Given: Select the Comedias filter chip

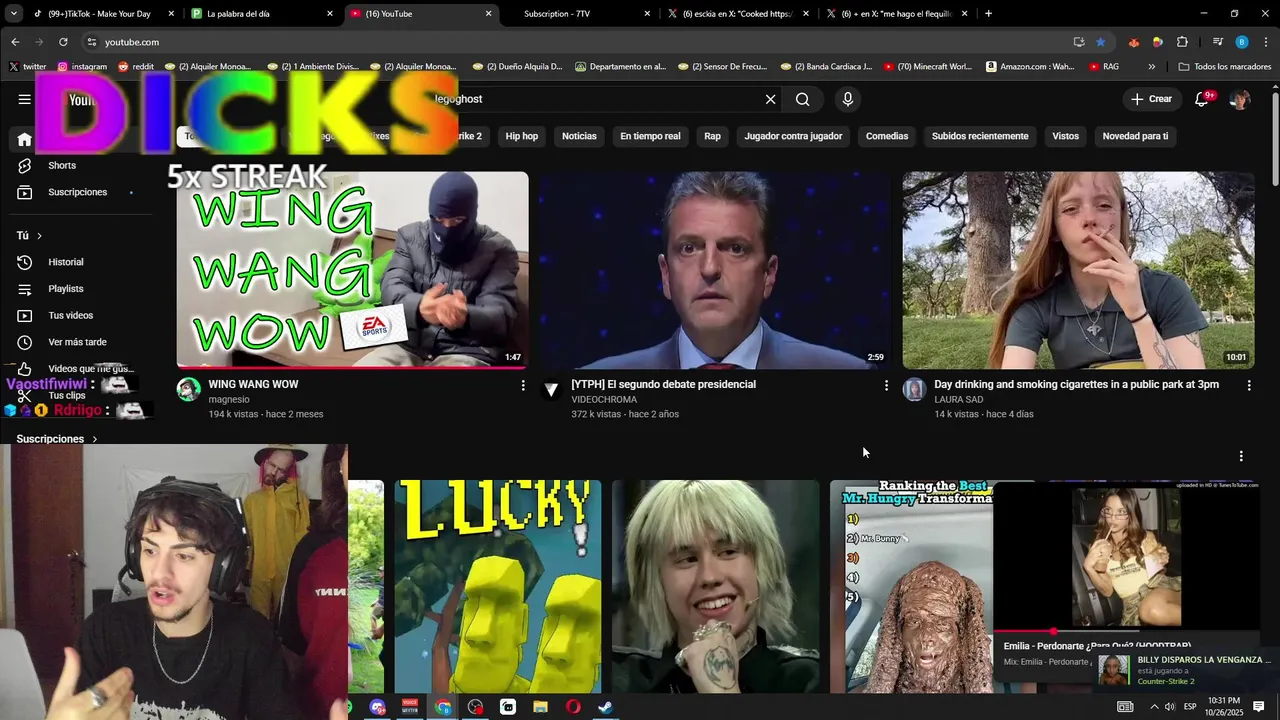Looking at the screenshot, I should (887, 136).
